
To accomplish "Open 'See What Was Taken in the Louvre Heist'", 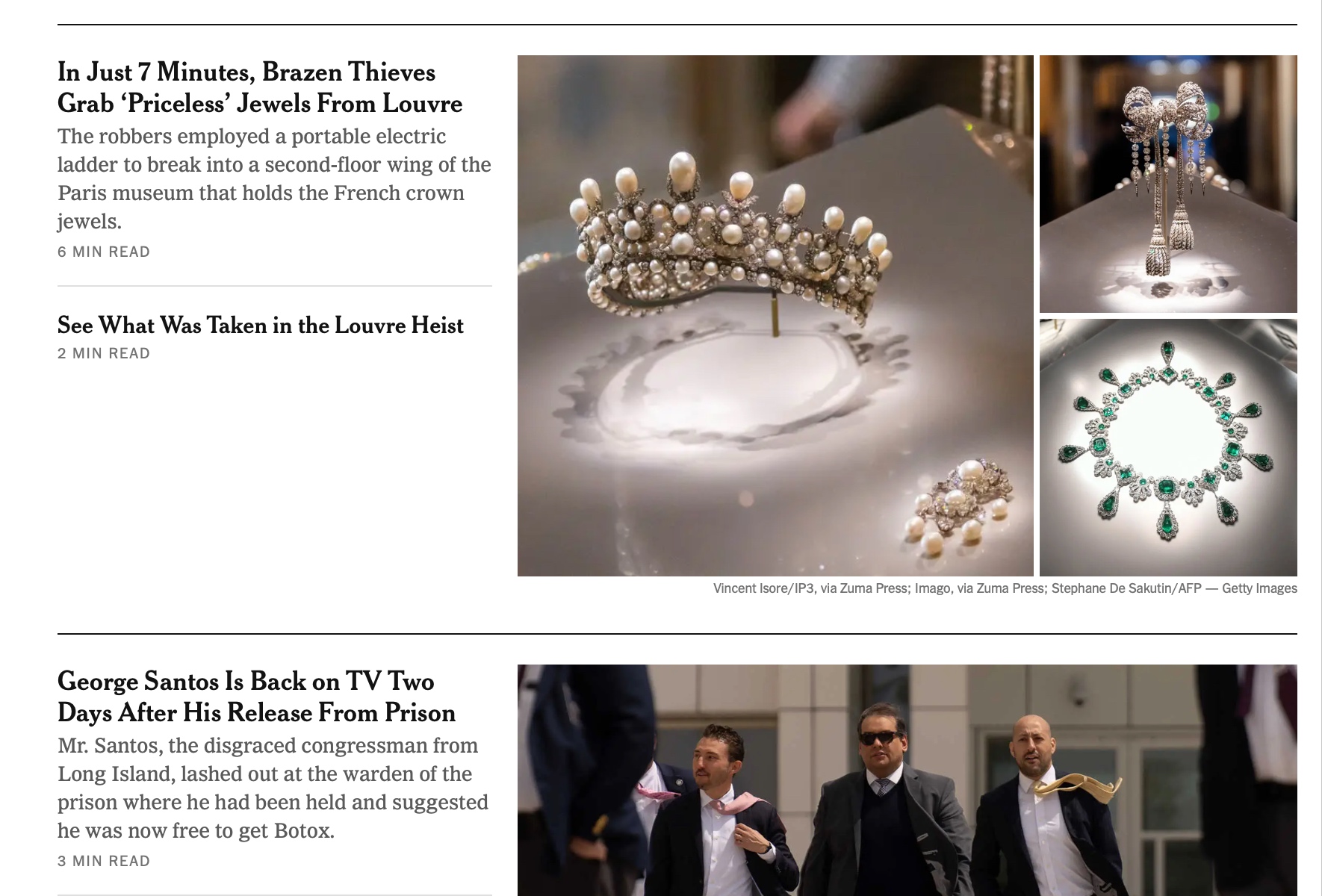I will click(x=261, y=326).
